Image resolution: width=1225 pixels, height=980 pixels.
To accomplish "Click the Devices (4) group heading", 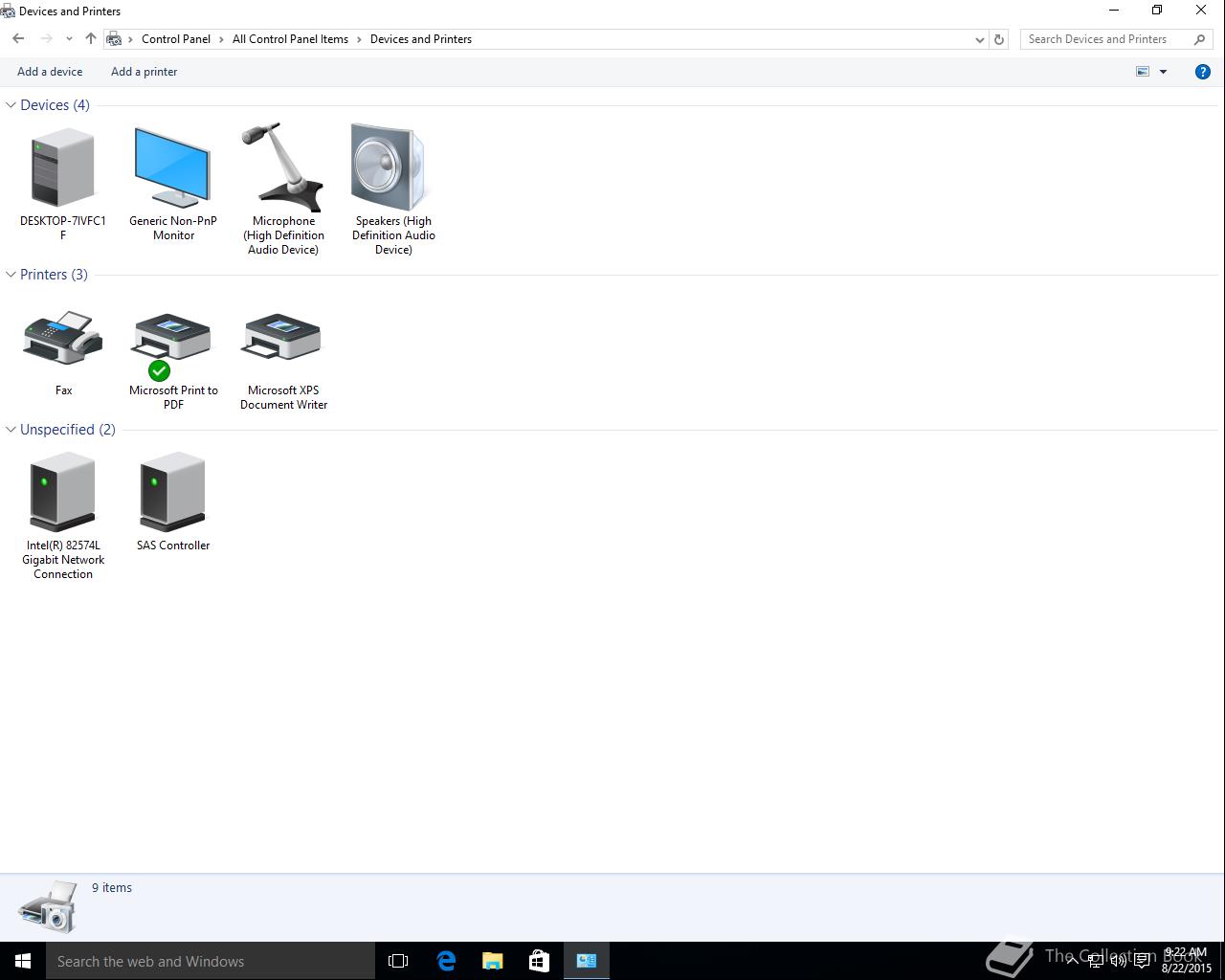I will pos(55,105).
